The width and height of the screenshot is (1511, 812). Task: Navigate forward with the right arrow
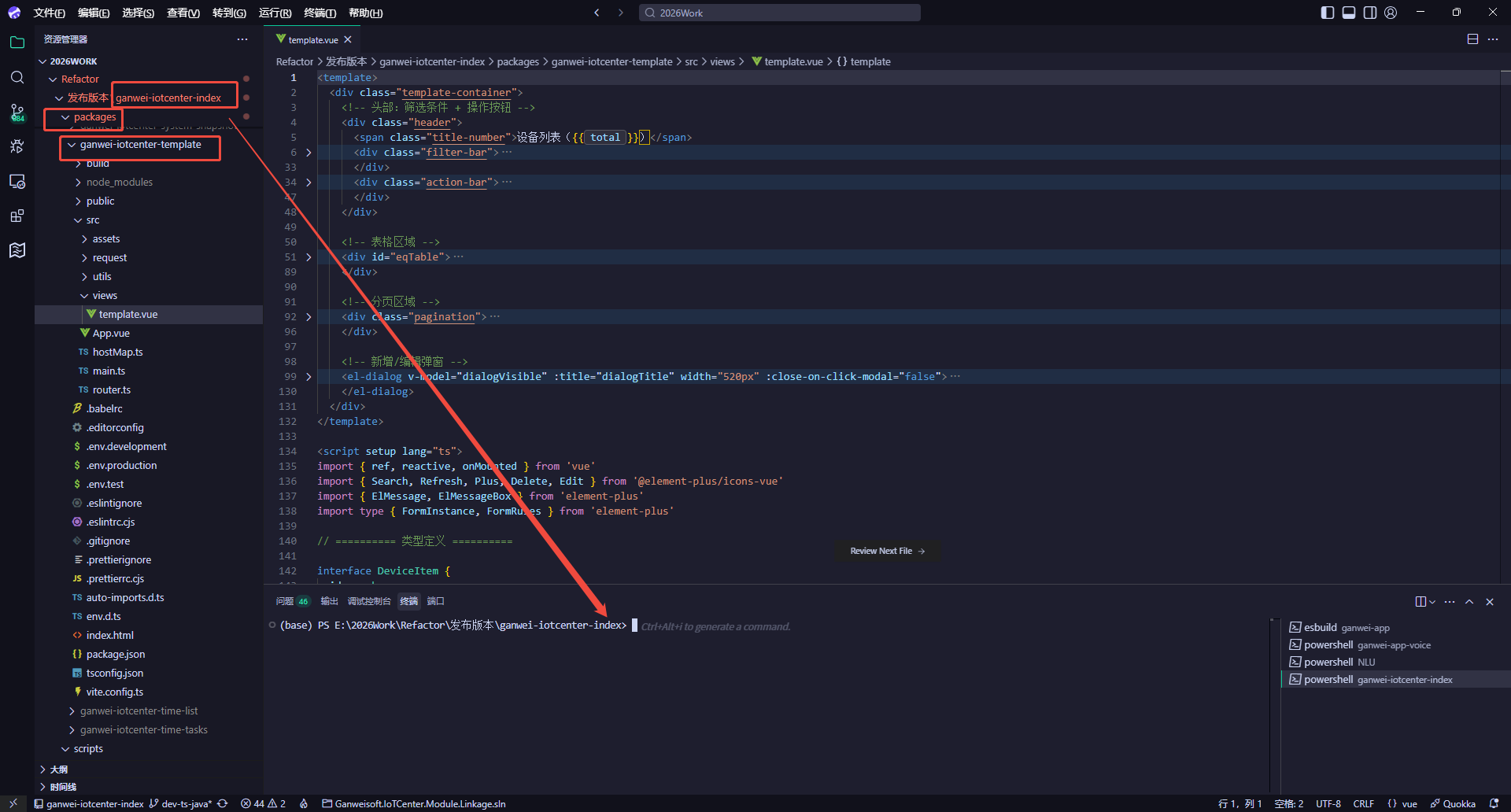620,13
